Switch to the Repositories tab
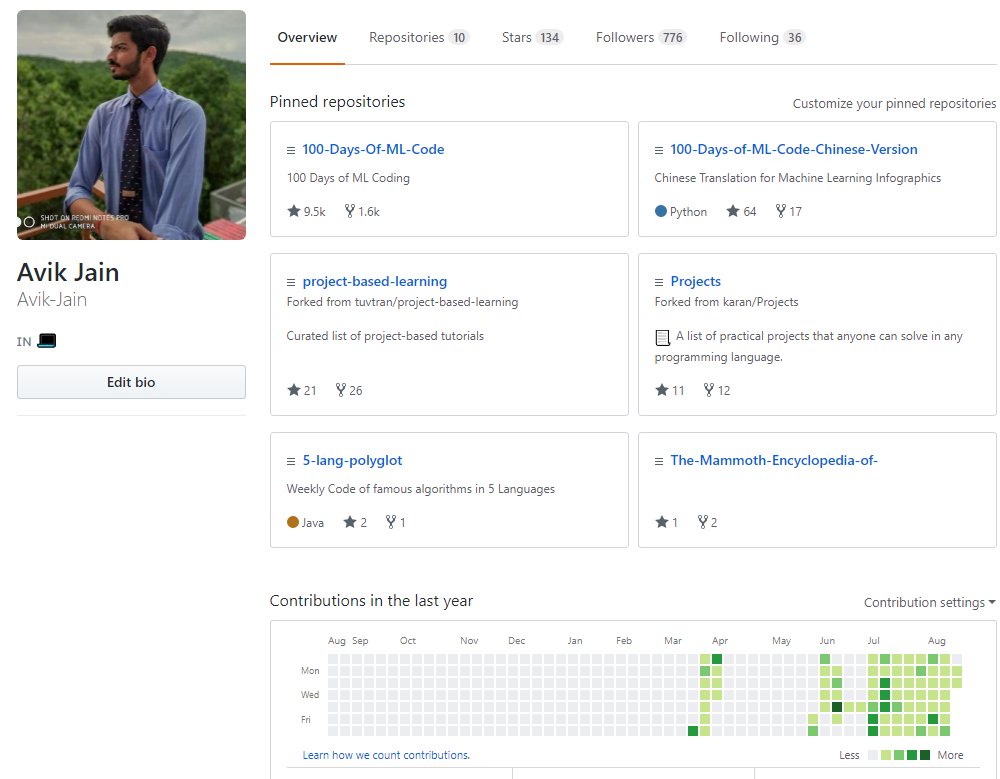The height and width of the screenshot is (779, 1000). pos(418,38)
